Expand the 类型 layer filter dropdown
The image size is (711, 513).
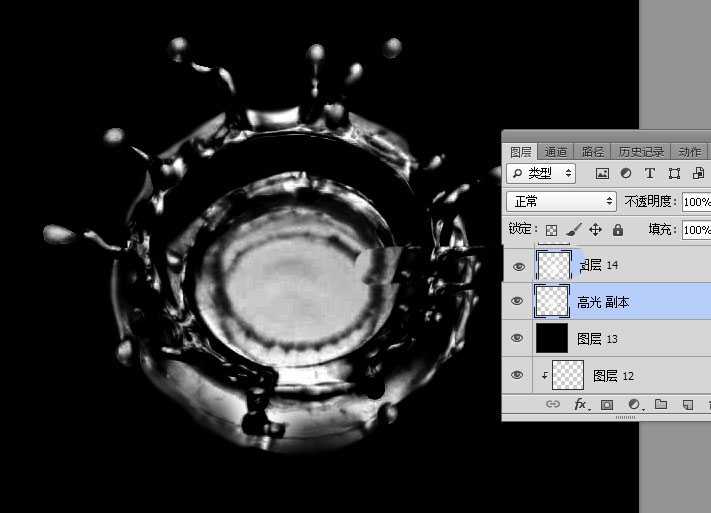(x=542, y=174)
